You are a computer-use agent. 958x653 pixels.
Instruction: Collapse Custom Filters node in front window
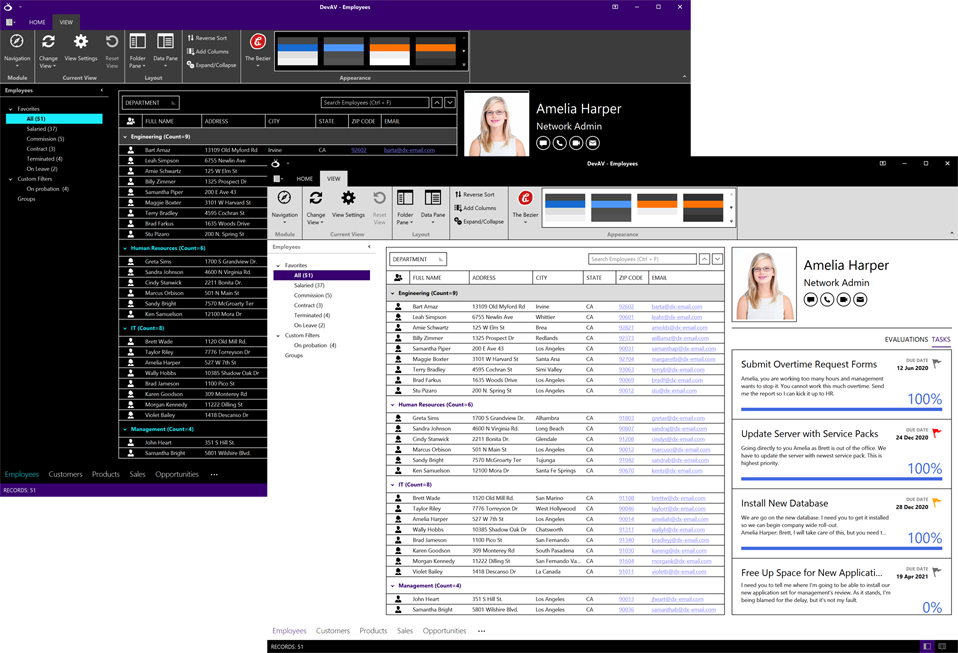[278, 335]
